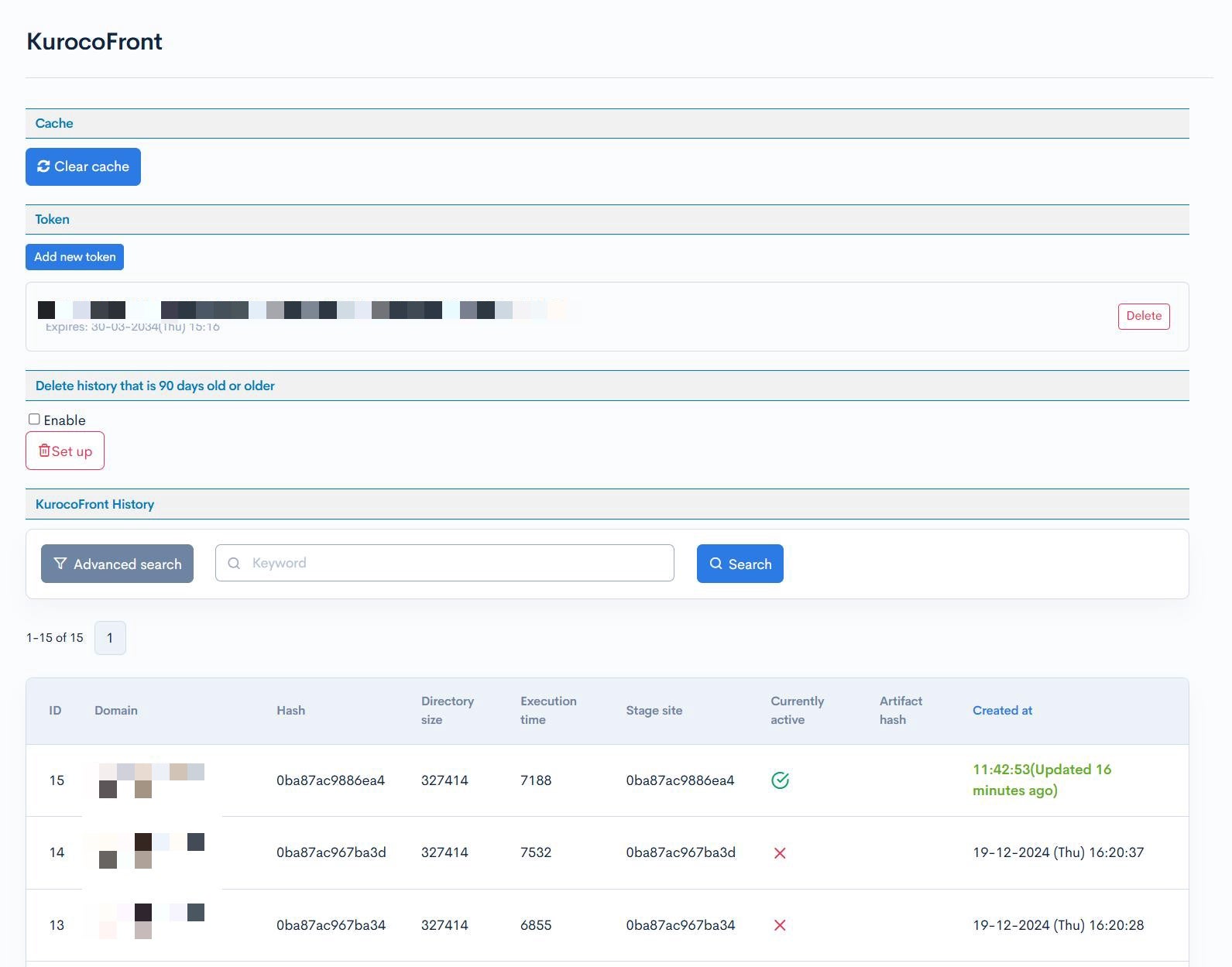Image resolution: width=1232 pixels, height=967 pixels.
Task: Click the funnel icon in Advanced search
Action: point(60,564)
